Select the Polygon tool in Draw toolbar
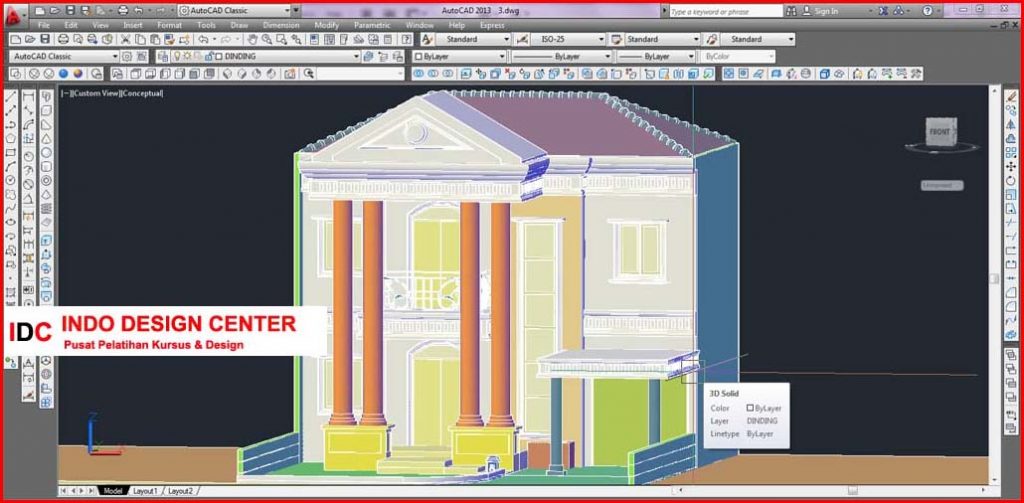Viewport: 1024px width, 503px height. pyautogui.click(x=10, y=138)
